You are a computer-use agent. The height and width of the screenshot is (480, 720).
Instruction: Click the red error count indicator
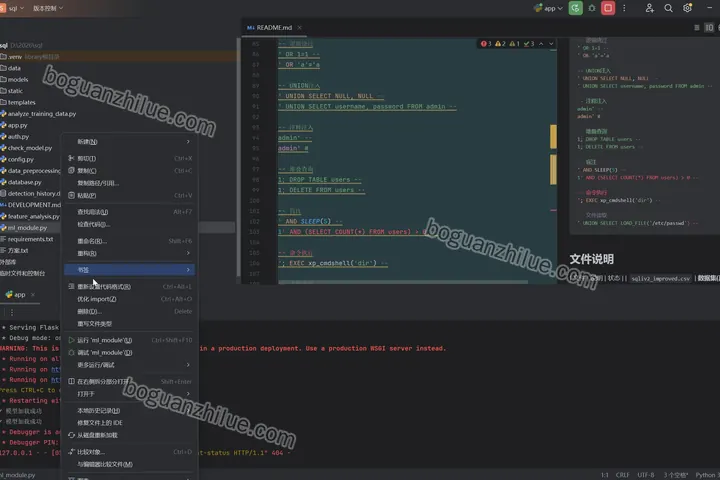pos(486,44)
